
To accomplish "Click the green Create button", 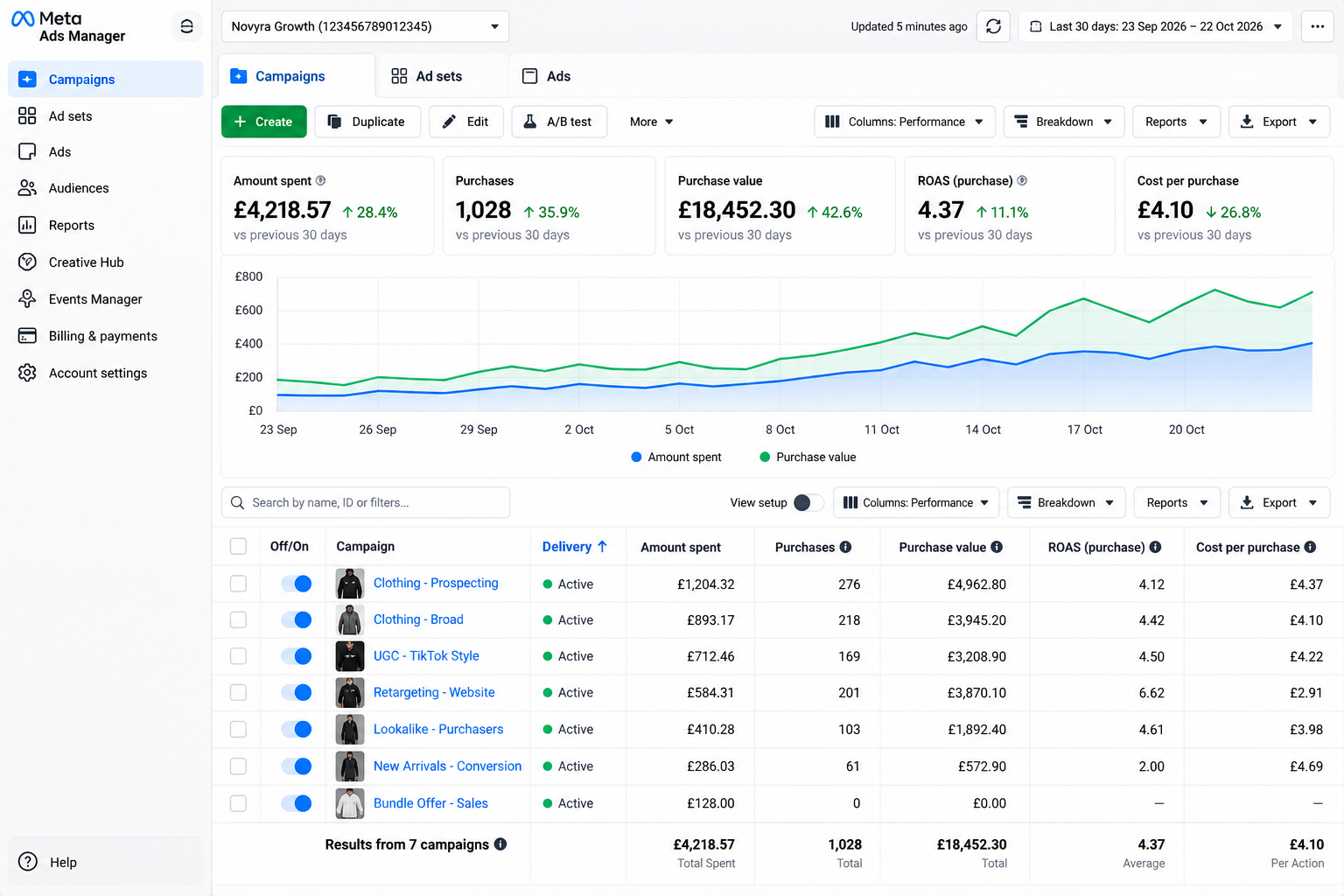I will [x=263, y=122].
